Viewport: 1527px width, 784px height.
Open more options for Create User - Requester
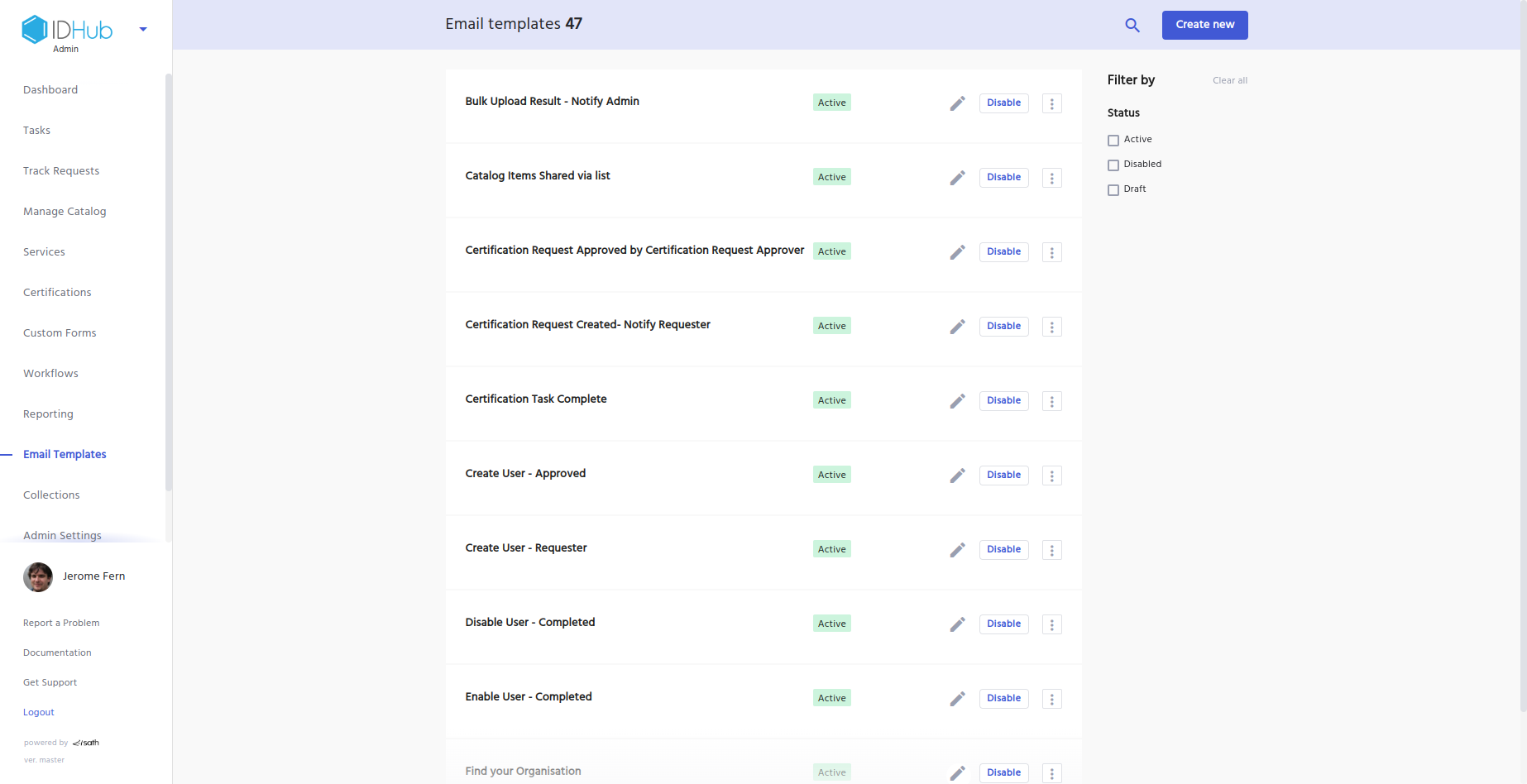click(1051, 550)
